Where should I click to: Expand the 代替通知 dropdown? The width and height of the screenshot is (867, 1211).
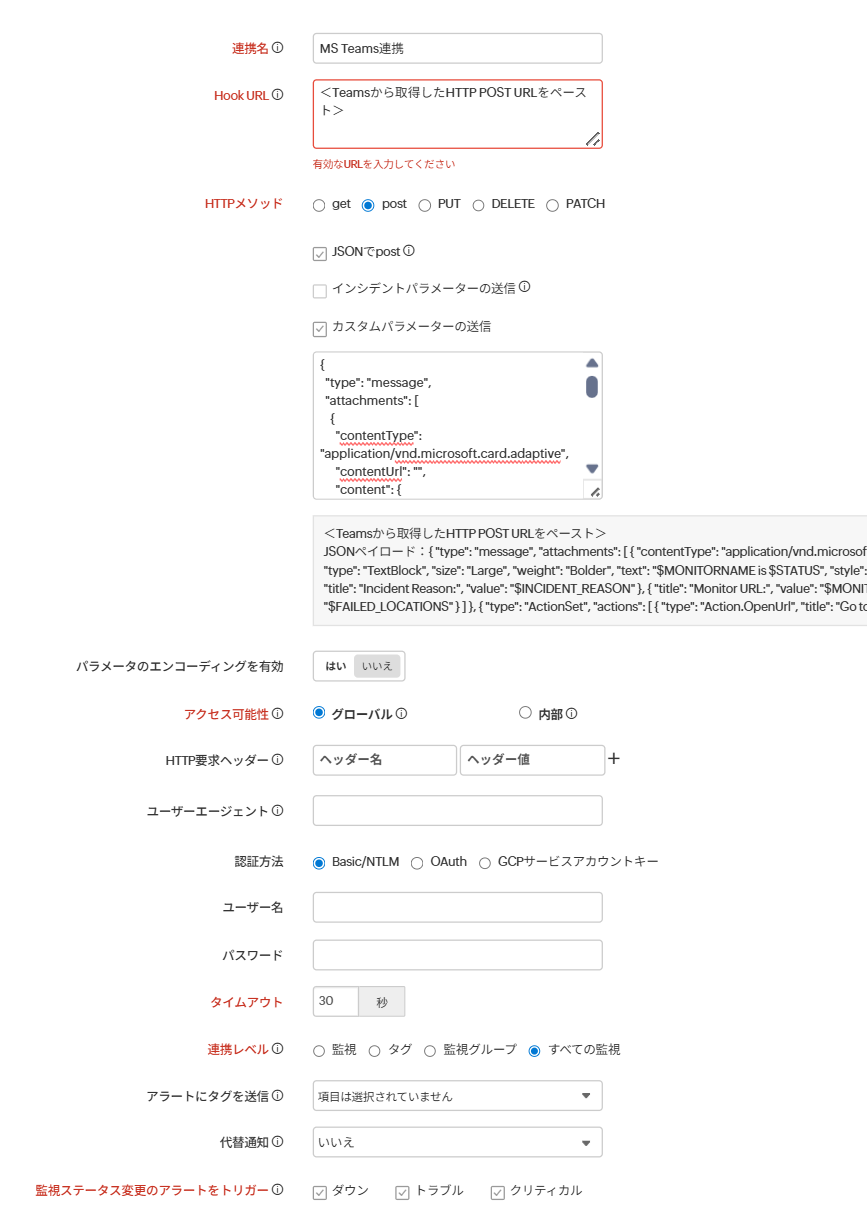(457, 1142)
